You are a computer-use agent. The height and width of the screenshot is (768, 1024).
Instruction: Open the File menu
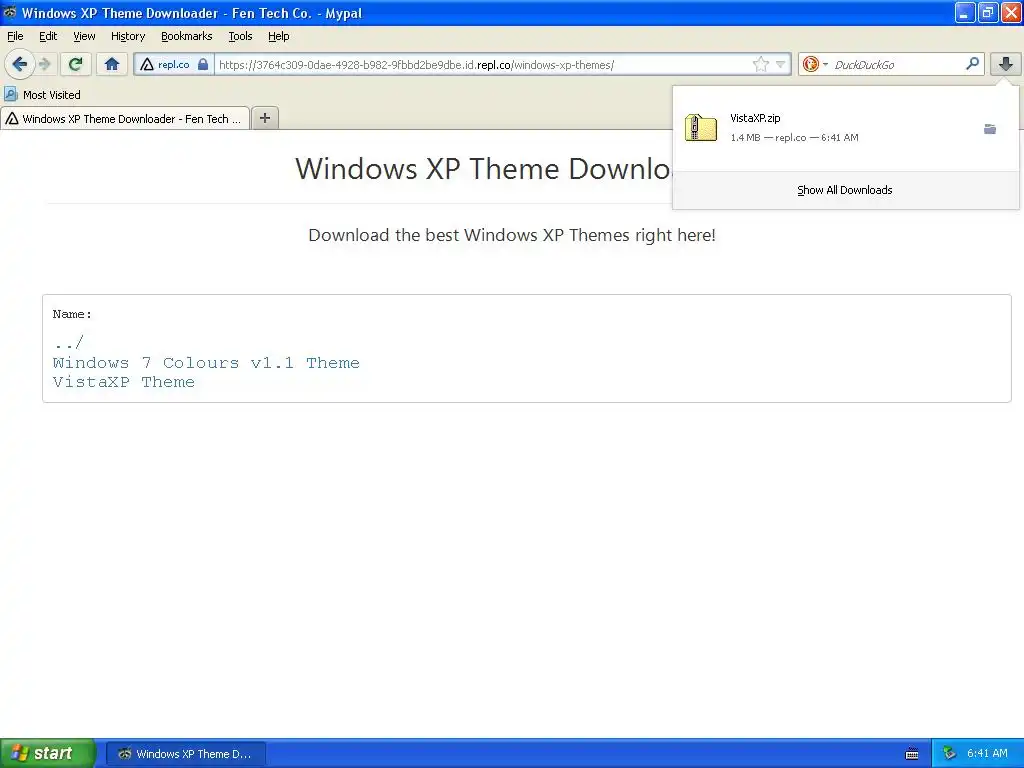tap(15, 36)
